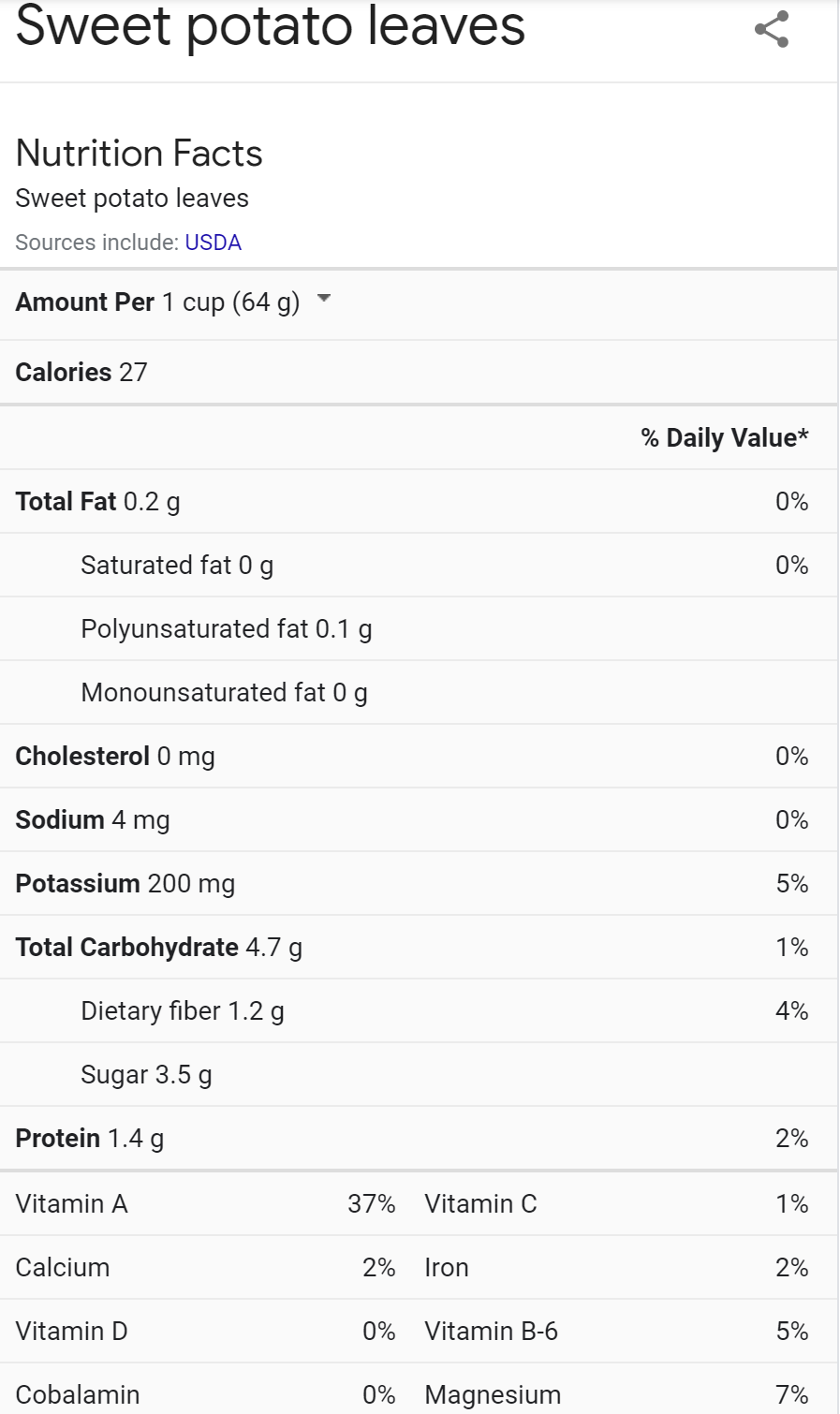The width and height of the screenshot is (840, 1414).
Task: Click the Potassium 200 mg row
Action: (125, 884)
